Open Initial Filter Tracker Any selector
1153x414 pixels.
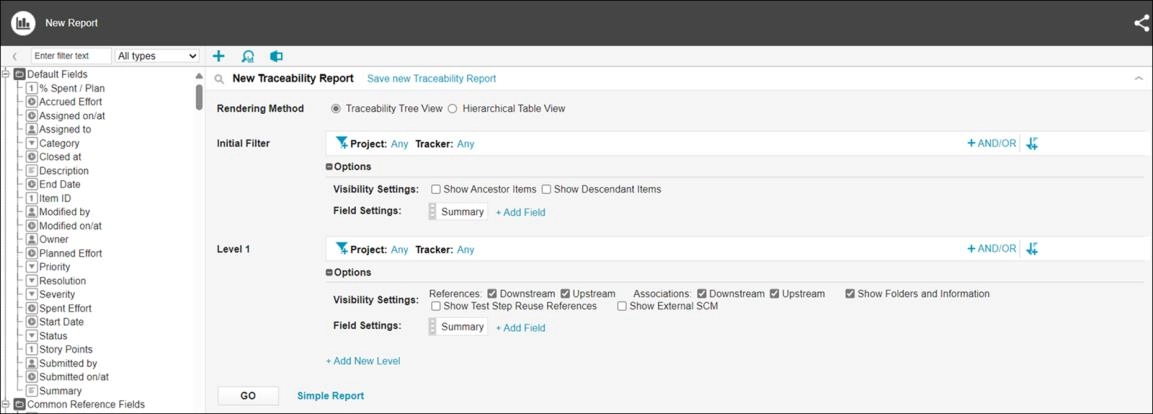pos(465,144)
